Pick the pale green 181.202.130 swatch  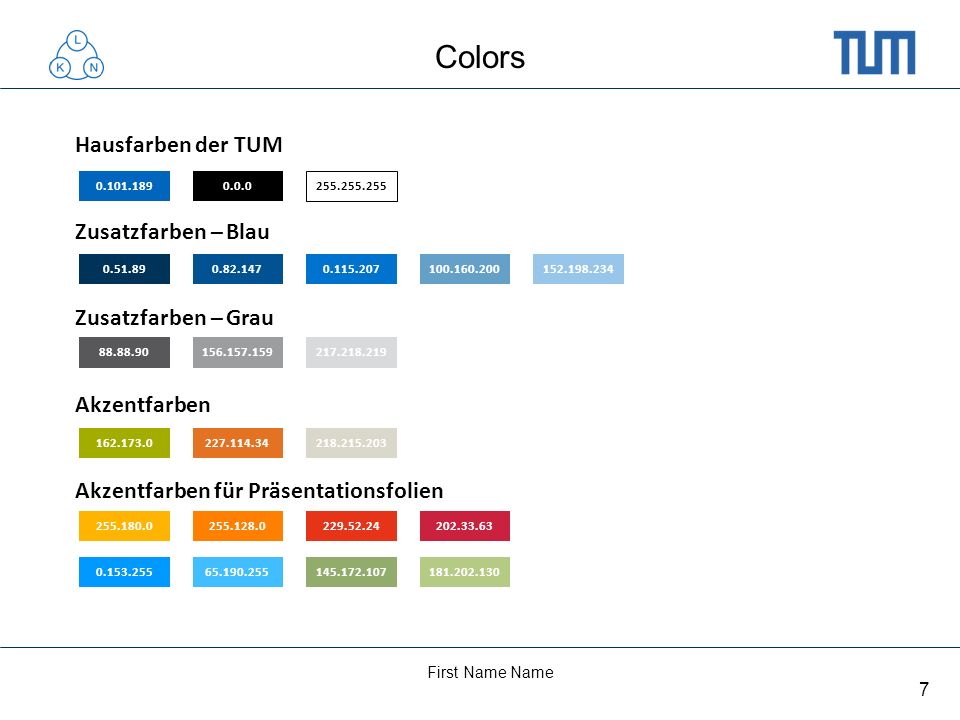(465, 572)
